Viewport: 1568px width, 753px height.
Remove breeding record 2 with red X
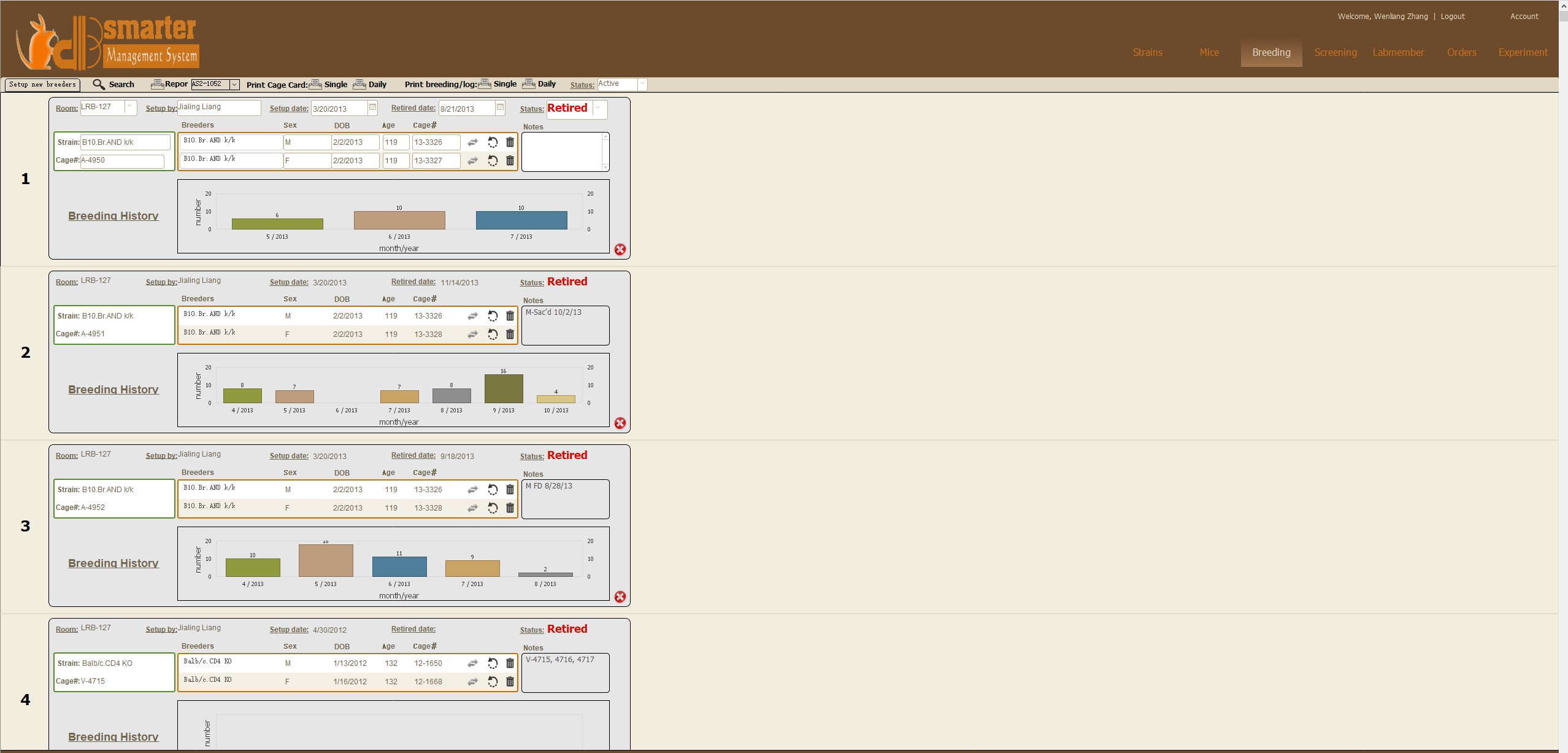click(620, 423)
